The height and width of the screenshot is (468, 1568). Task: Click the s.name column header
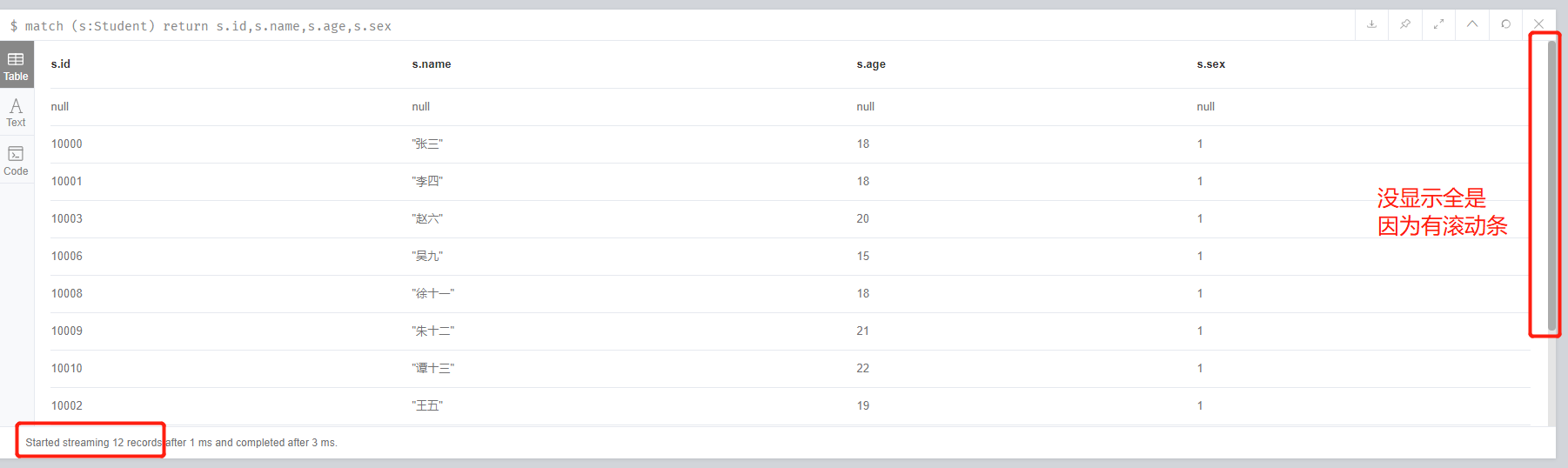(432, 64)
